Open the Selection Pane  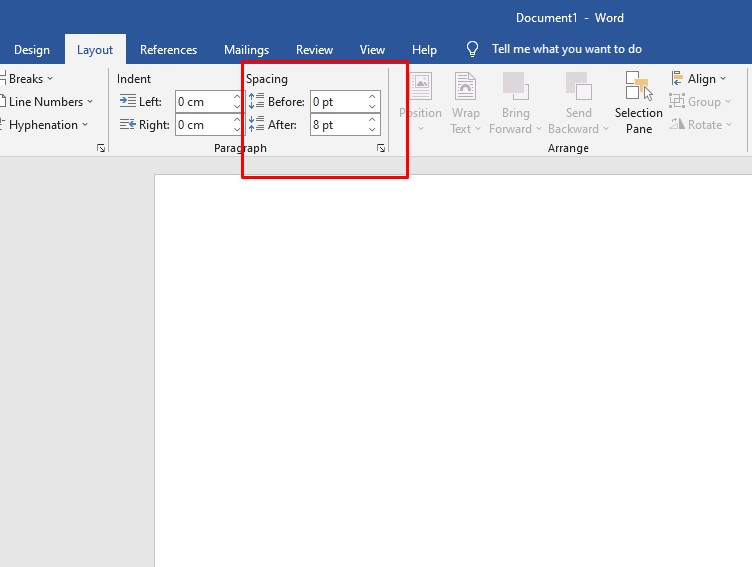point(639,102)
